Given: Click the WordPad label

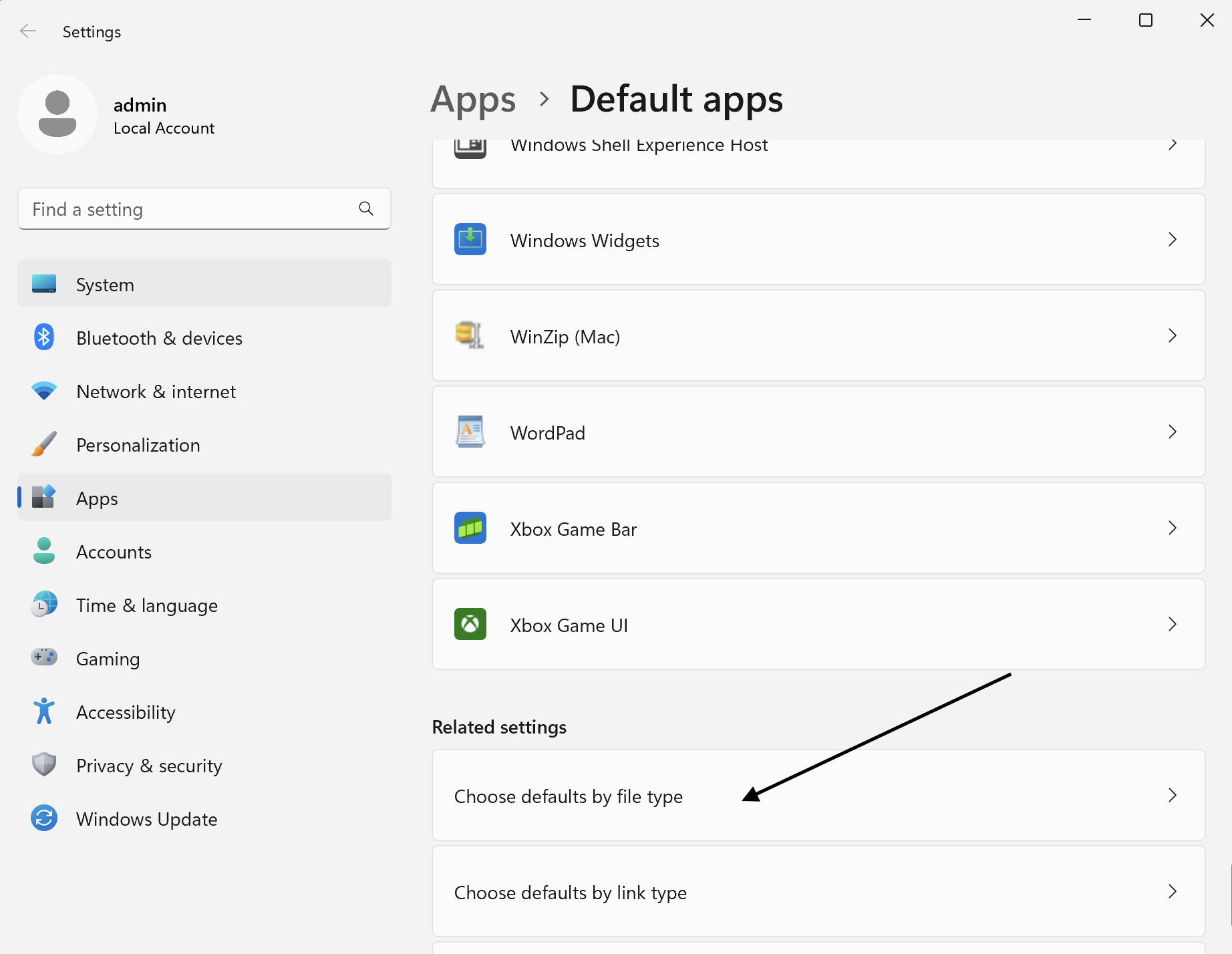Looking at the screenshot, I should (548, 433).
